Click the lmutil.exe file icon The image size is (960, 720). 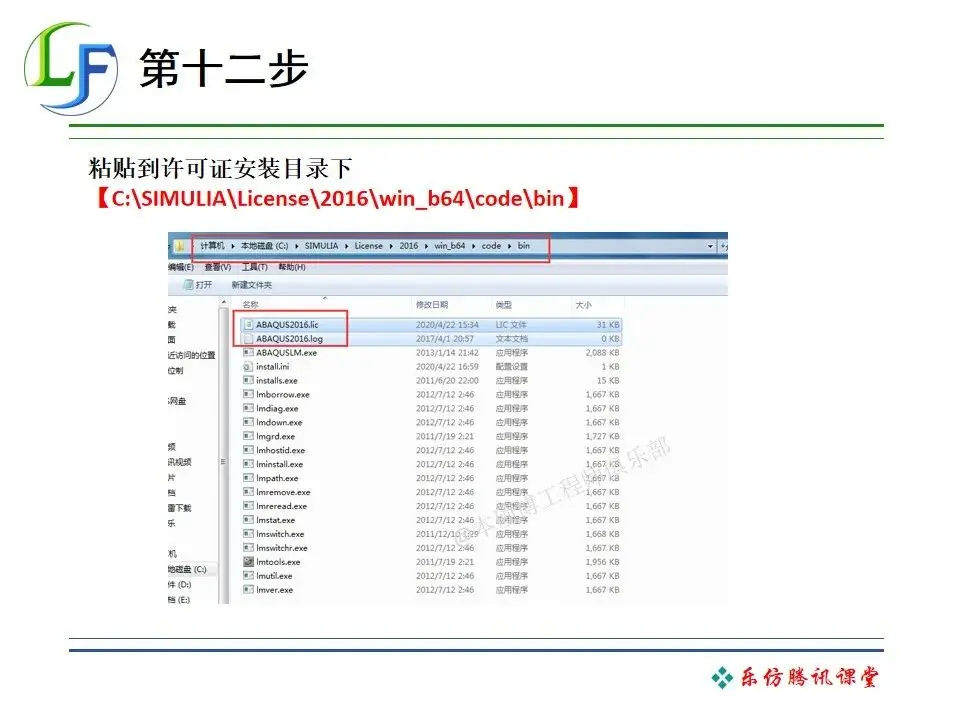[x=248, y=576]
